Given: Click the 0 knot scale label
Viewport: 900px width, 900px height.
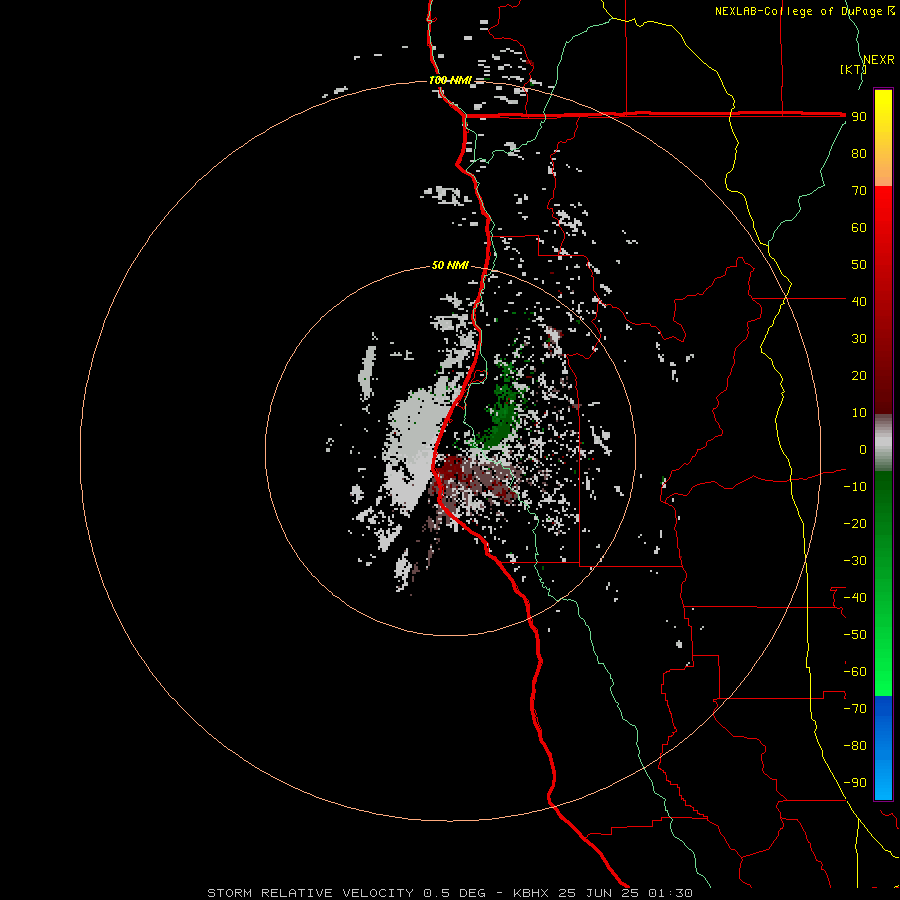Looking at the screenshot, I should [863, 449].
